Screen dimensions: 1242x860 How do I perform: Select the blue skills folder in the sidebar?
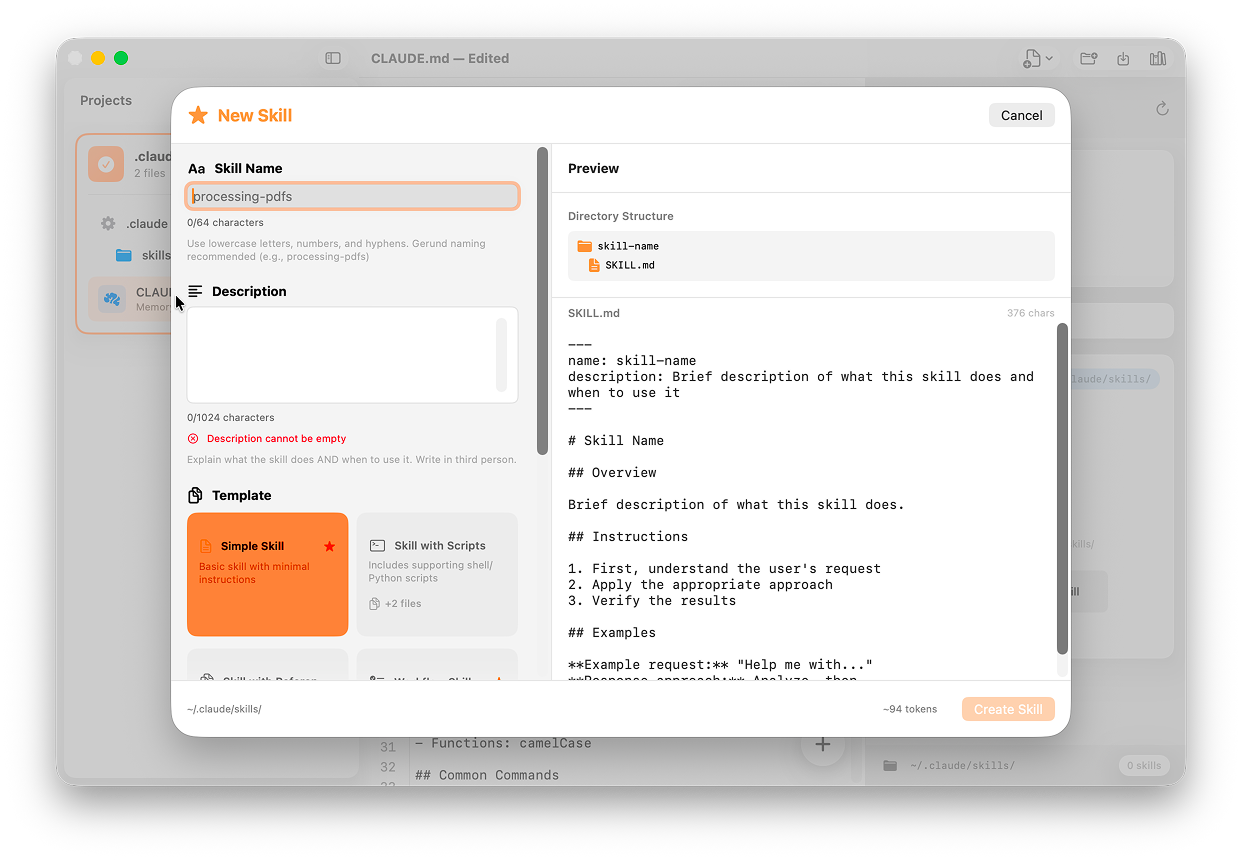[124, 255]
